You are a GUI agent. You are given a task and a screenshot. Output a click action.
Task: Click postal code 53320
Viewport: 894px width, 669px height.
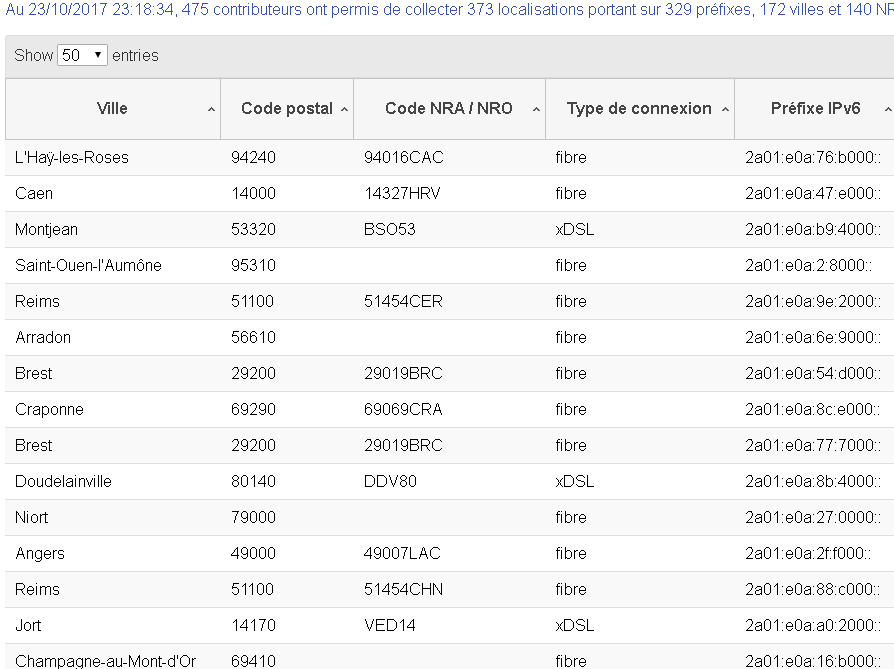point(253,229)
